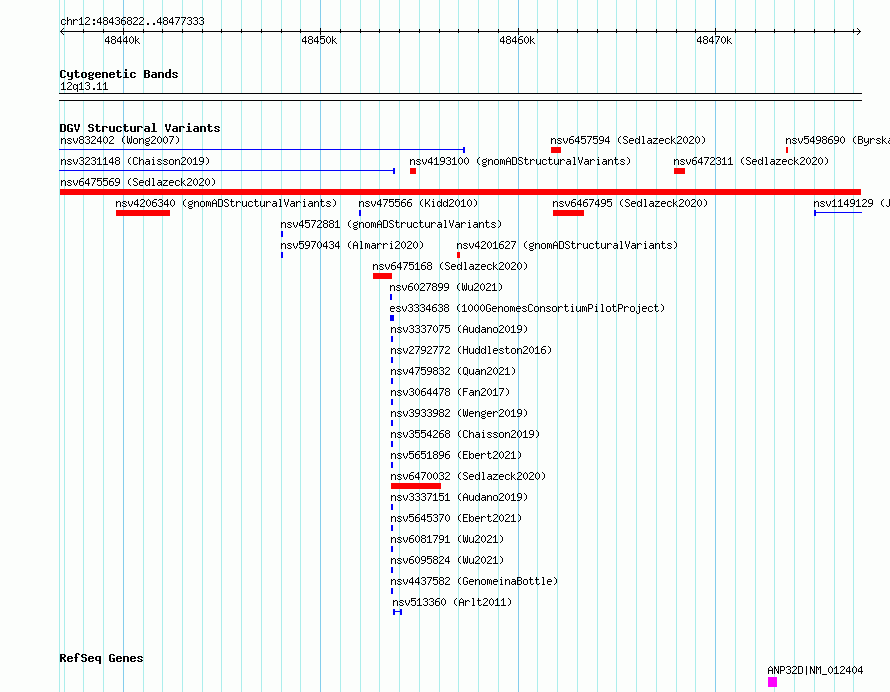Select nsv3231148 (Chaisson2019) variant label

[x=135, y=161]
